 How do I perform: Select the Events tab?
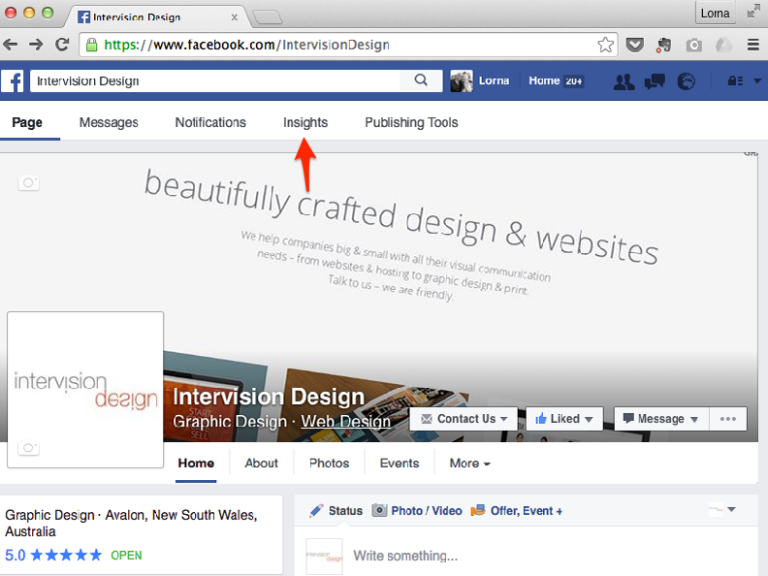click(399, 463)
